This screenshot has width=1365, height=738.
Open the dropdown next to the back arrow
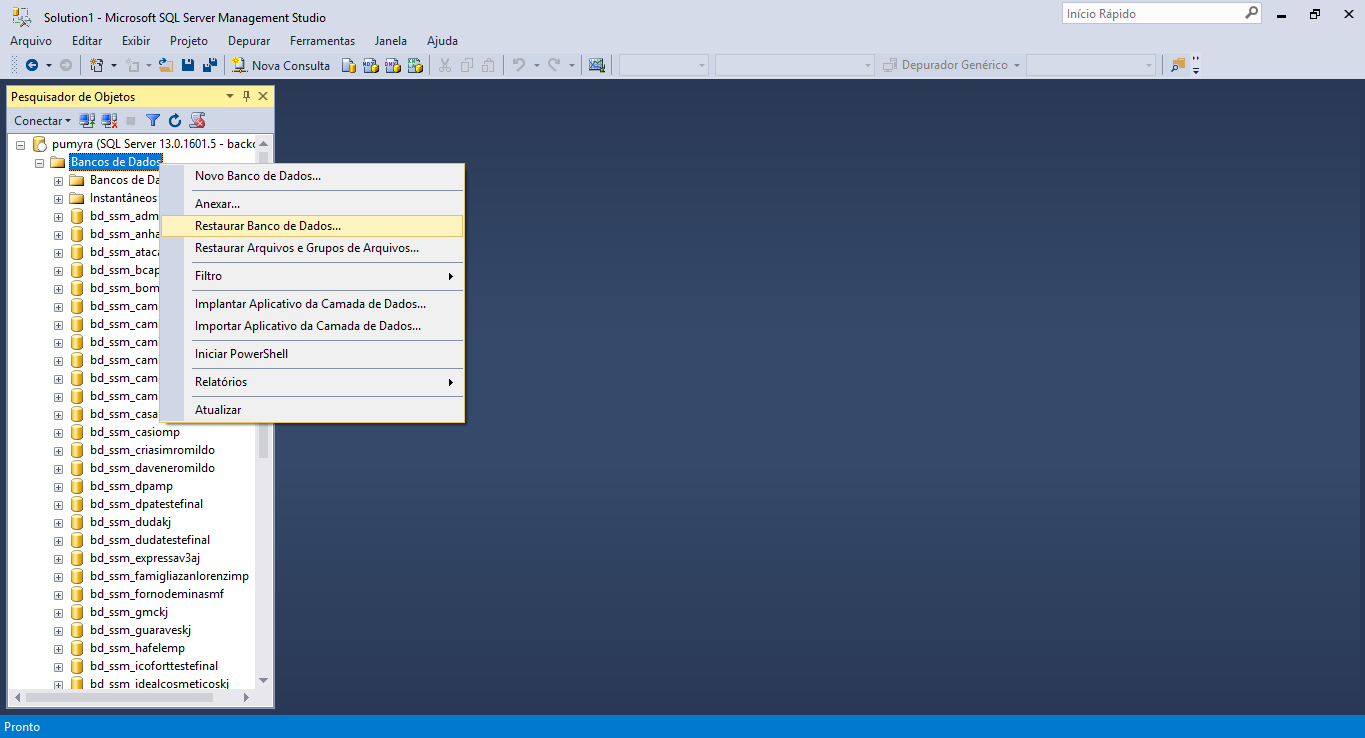coord(48,65)
